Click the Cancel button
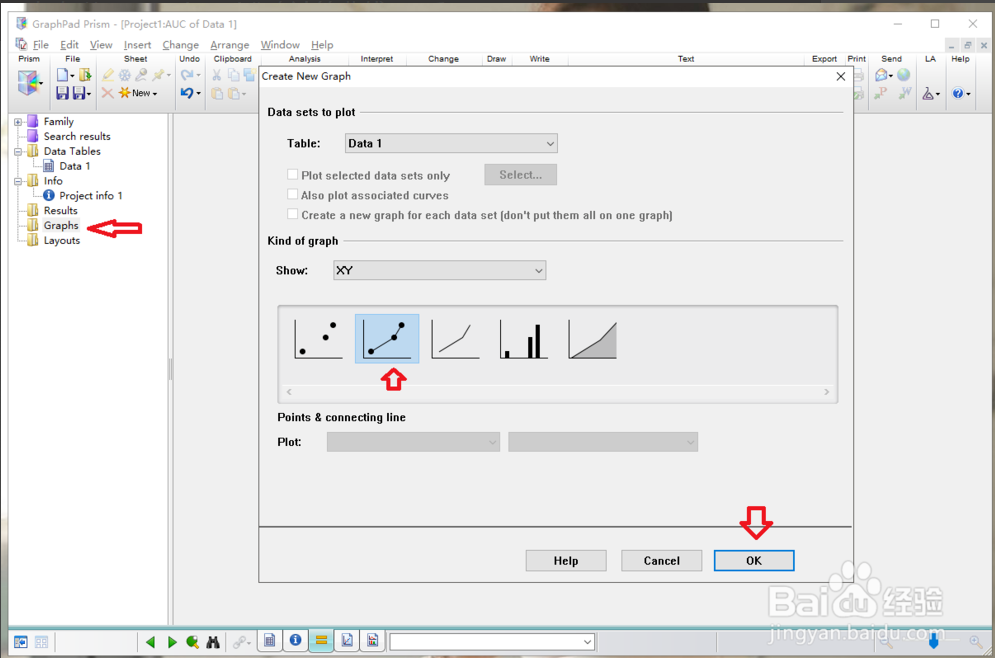Screen dimensions: 995x658 coord(661,561)
